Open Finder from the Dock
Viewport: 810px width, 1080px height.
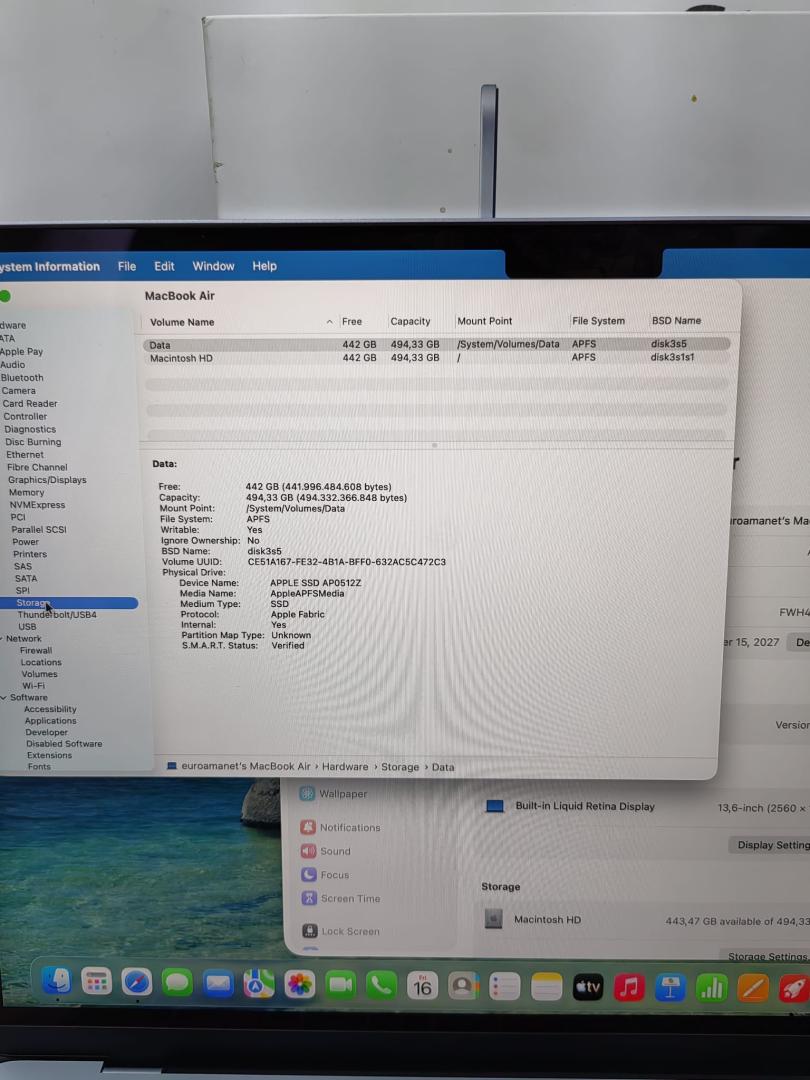56,982
